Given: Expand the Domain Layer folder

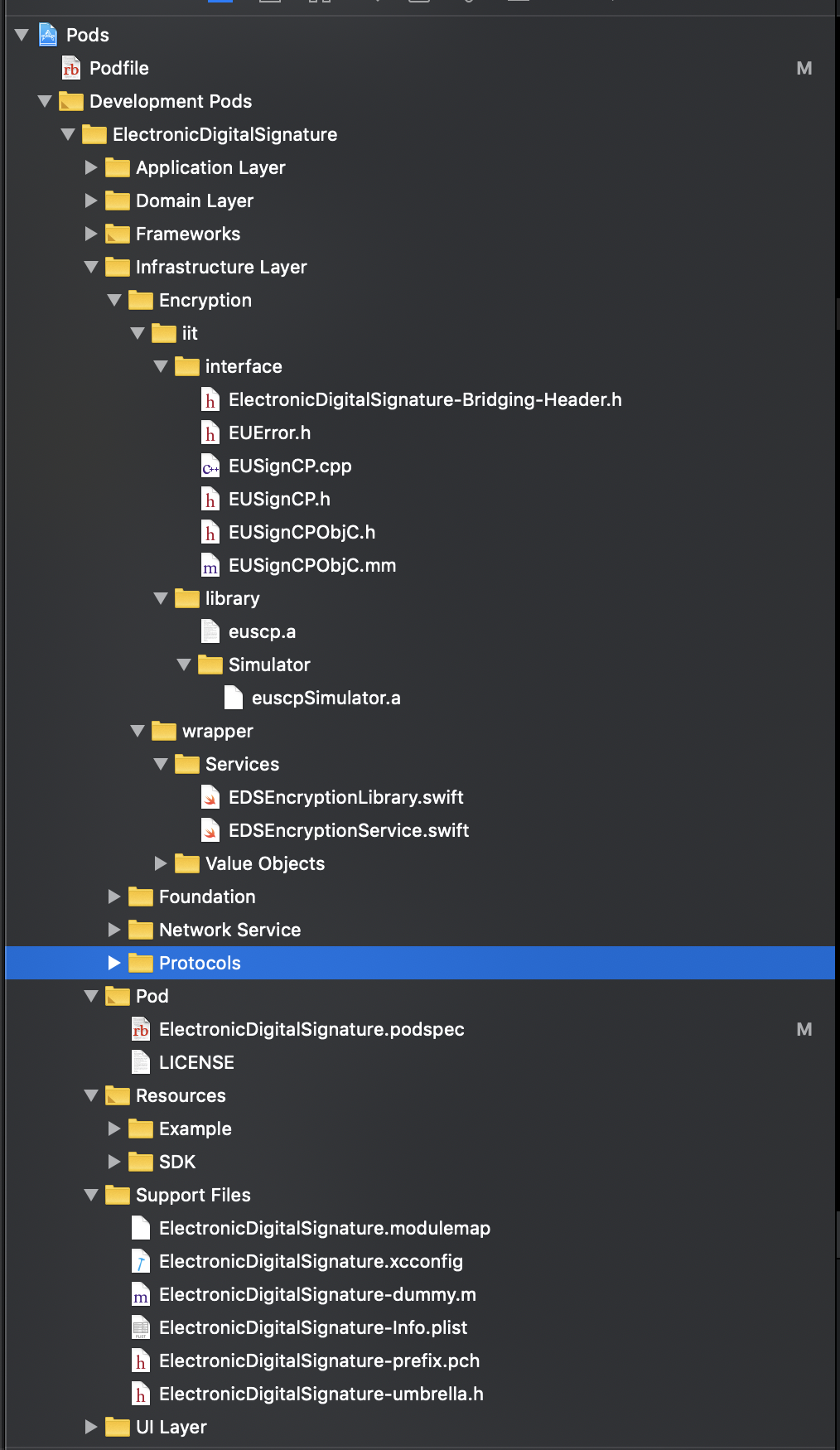Looking at the screenshot, I should pyautogui.click(x=91, y=201).
